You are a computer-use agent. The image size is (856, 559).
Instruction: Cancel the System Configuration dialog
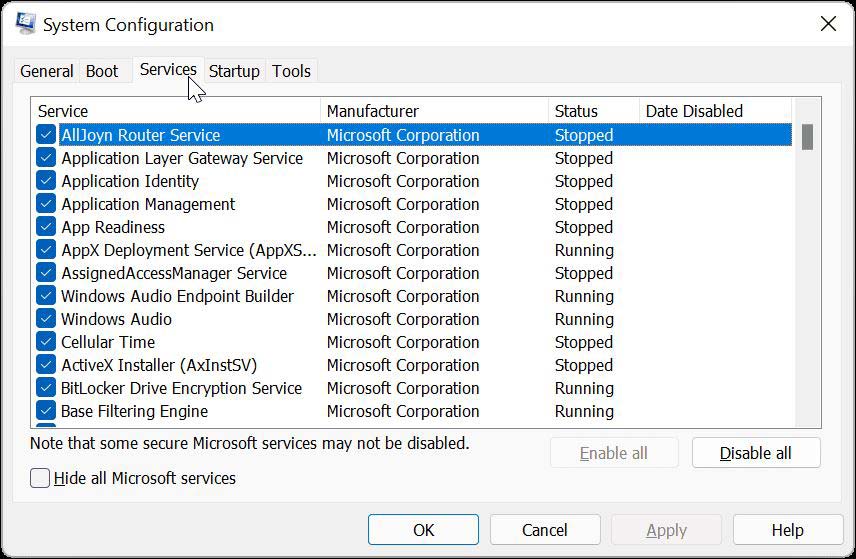545,530
